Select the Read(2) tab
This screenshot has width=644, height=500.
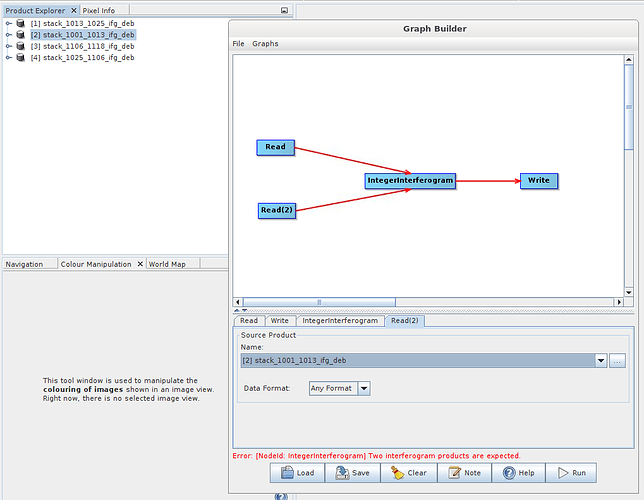[x=405, y=320]
